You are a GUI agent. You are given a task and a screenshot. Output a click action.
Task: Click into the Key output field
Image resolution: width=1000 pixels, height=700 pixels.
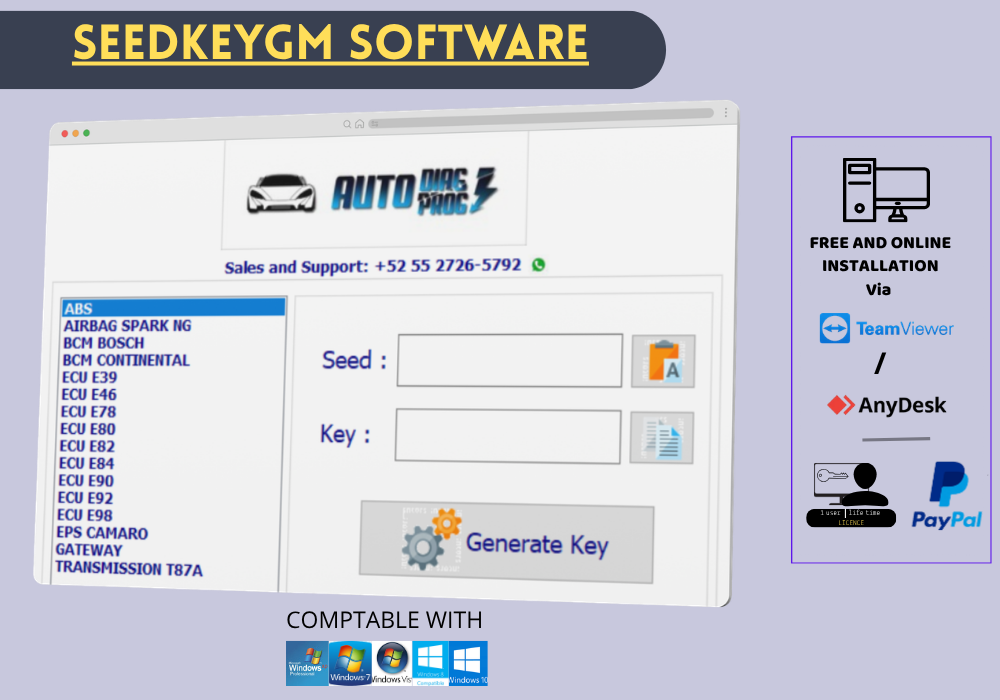click(507, 436)
